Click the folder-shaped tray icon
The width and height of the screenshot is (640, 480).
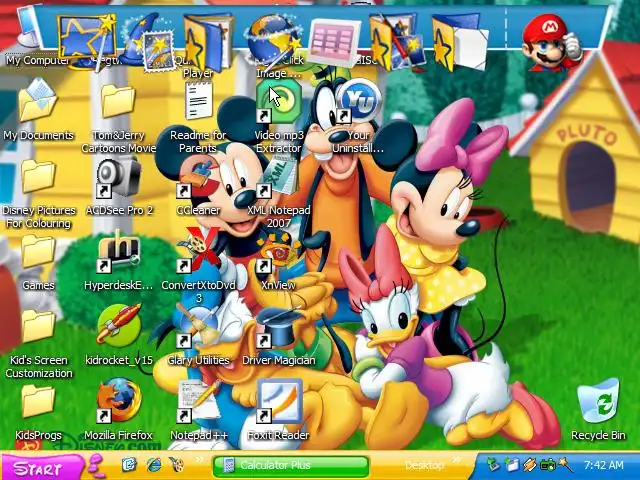click(511, 464)
